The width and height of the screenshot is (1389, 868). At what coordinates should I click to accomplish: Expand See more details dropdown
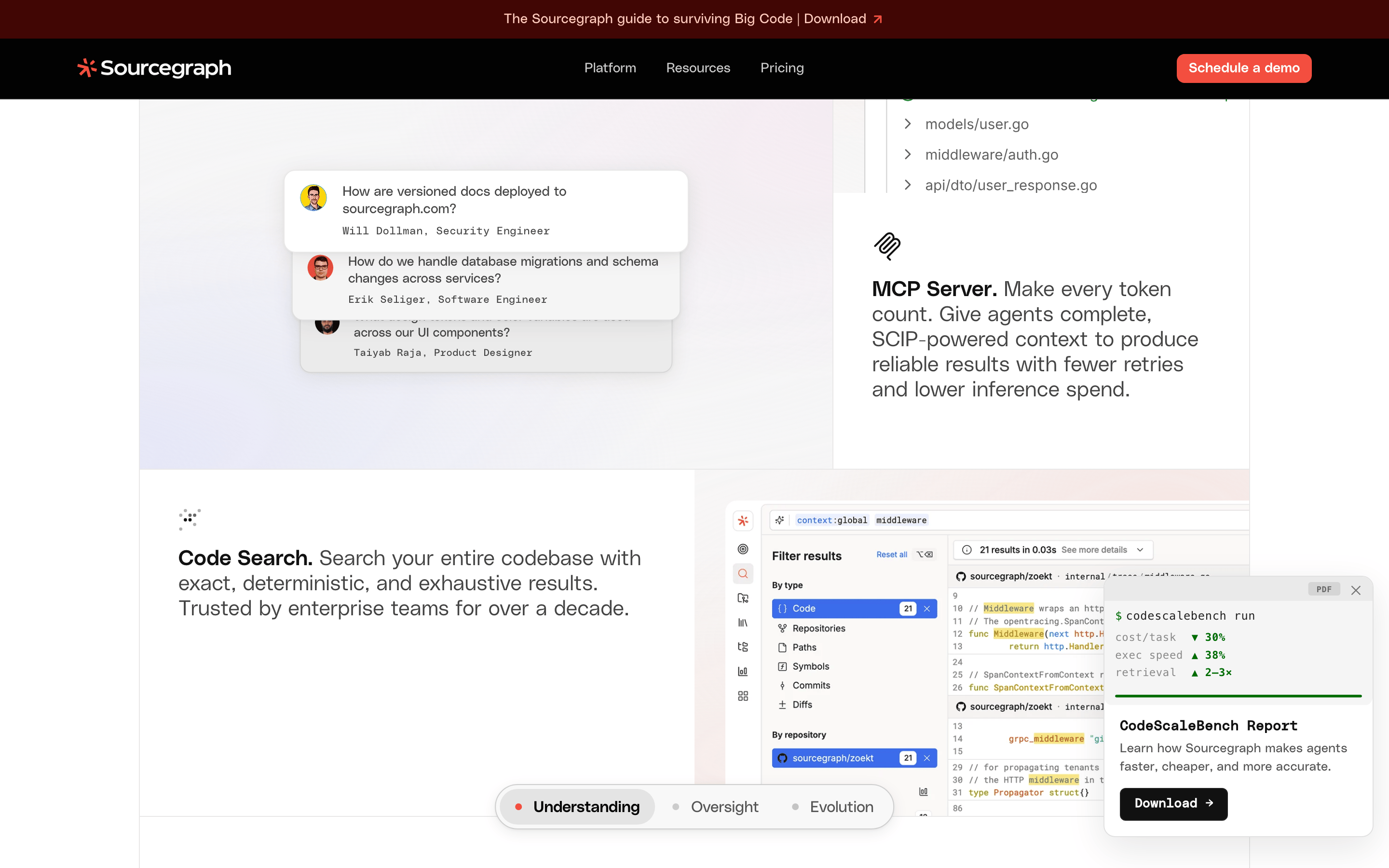1102,550
